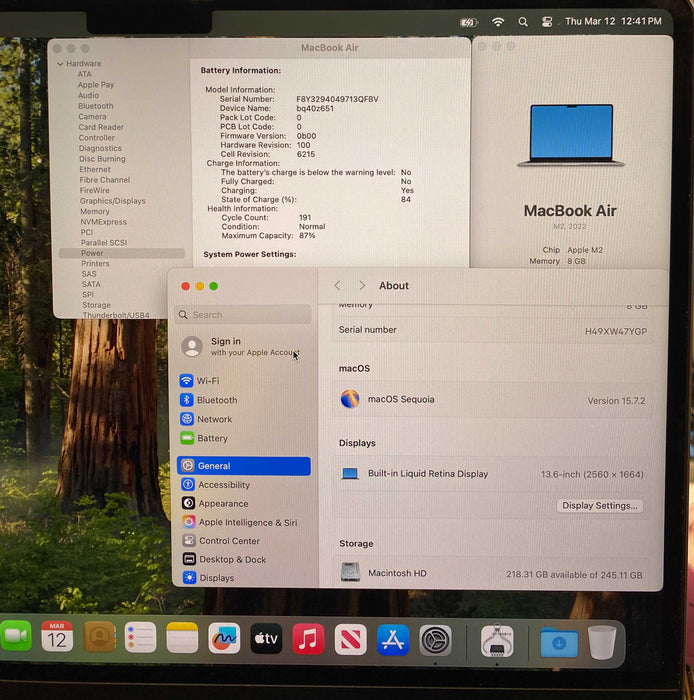Select Power in System Information sidebar
Screen dimensions: 694x700
click(x=121, y=253)
